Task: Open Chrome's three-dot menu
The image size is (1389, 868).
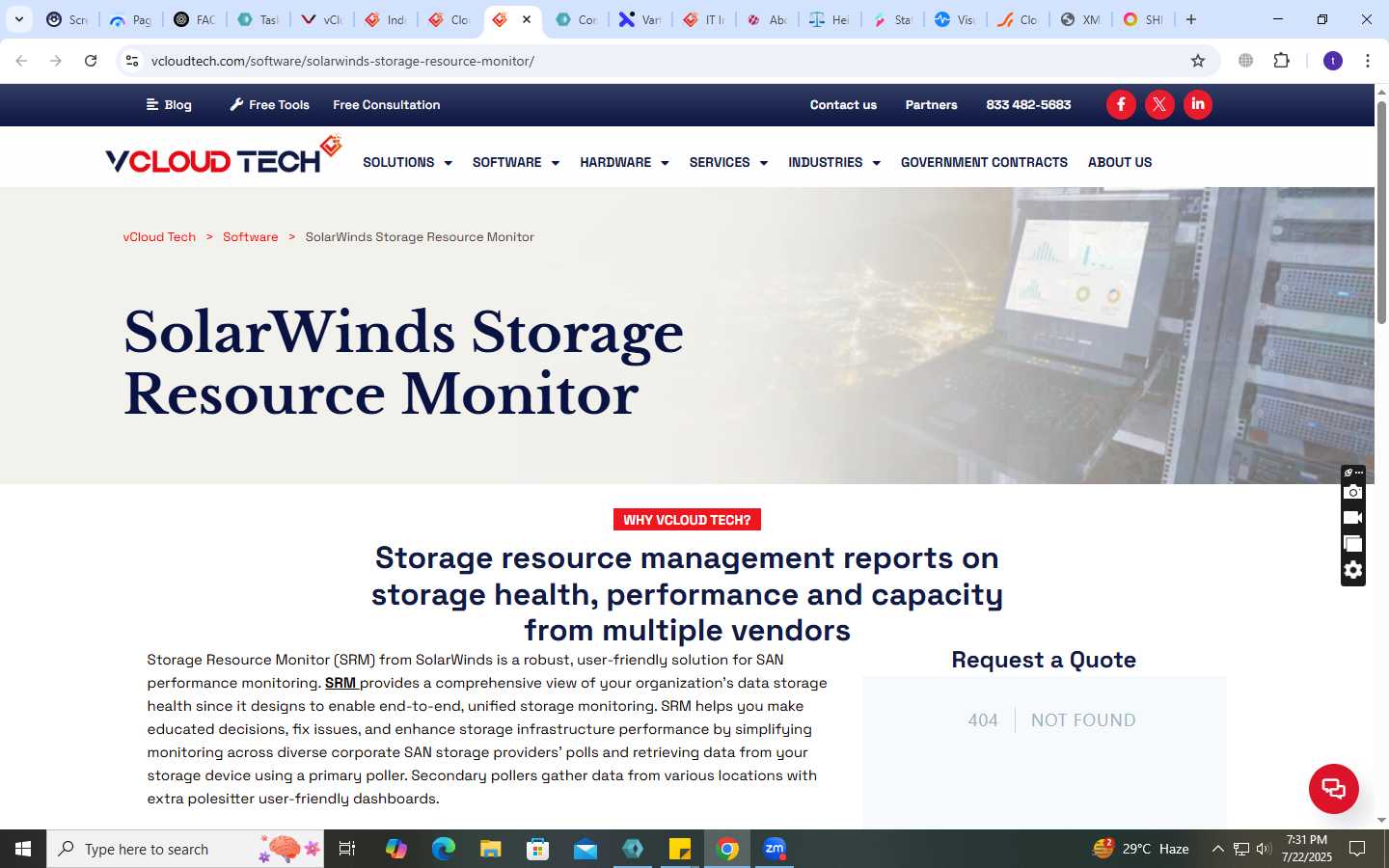Action: [x=1368, y=61]
